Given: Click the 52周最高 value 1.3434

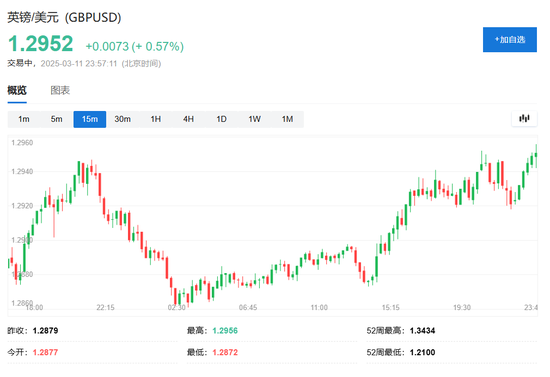Looking at the screenshot, I should coord(422,330).
